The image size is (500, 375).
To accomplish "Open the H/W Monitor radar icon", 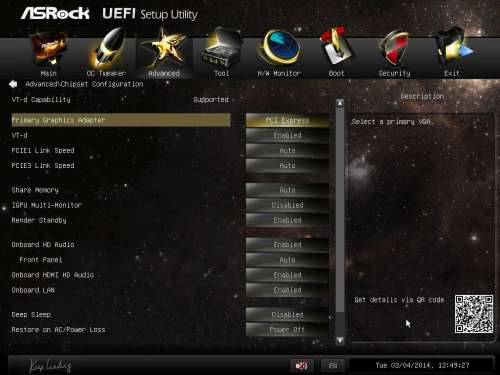I will tap(279, 48).
